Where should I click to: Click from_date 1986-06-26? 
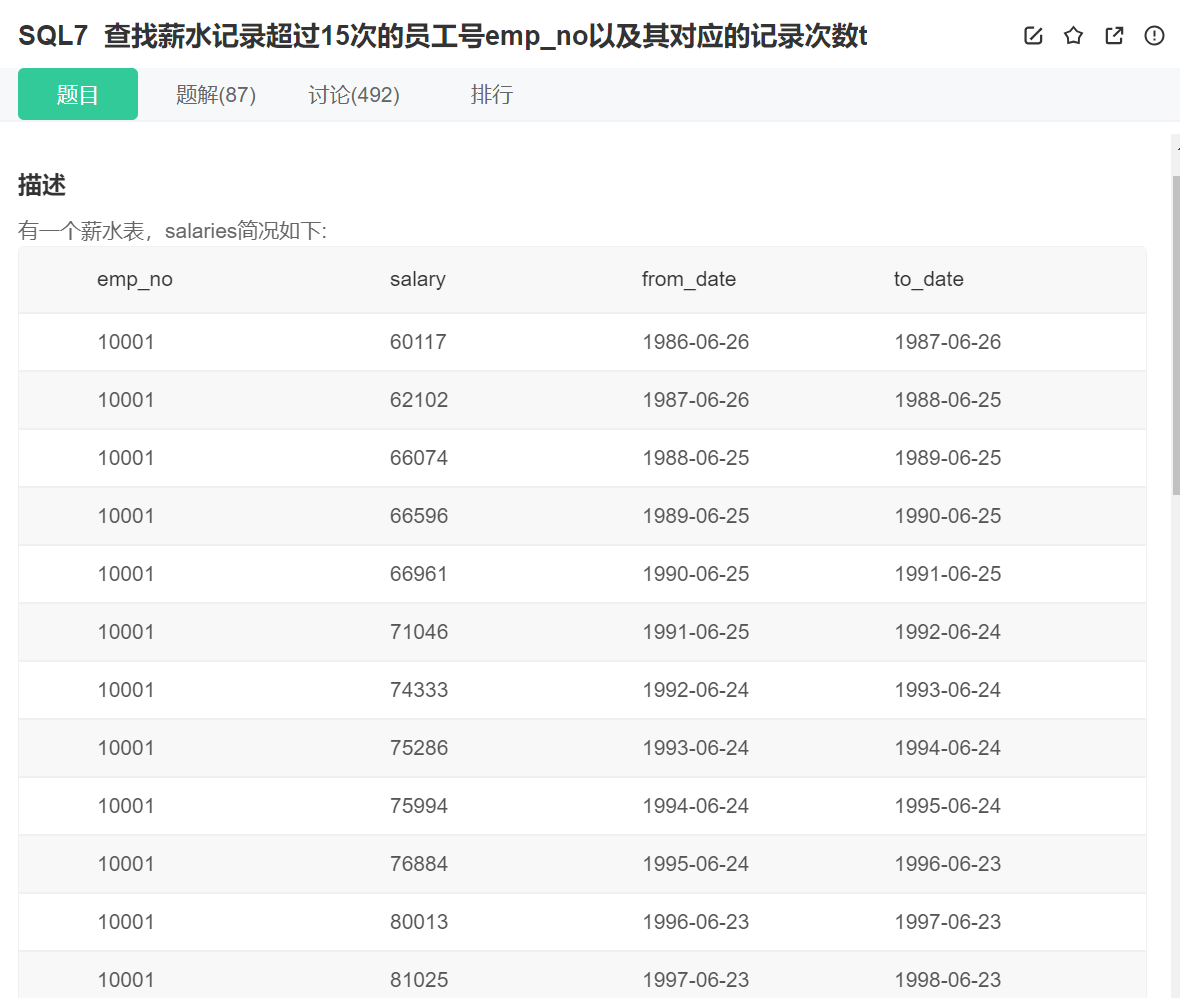point(695,342)
